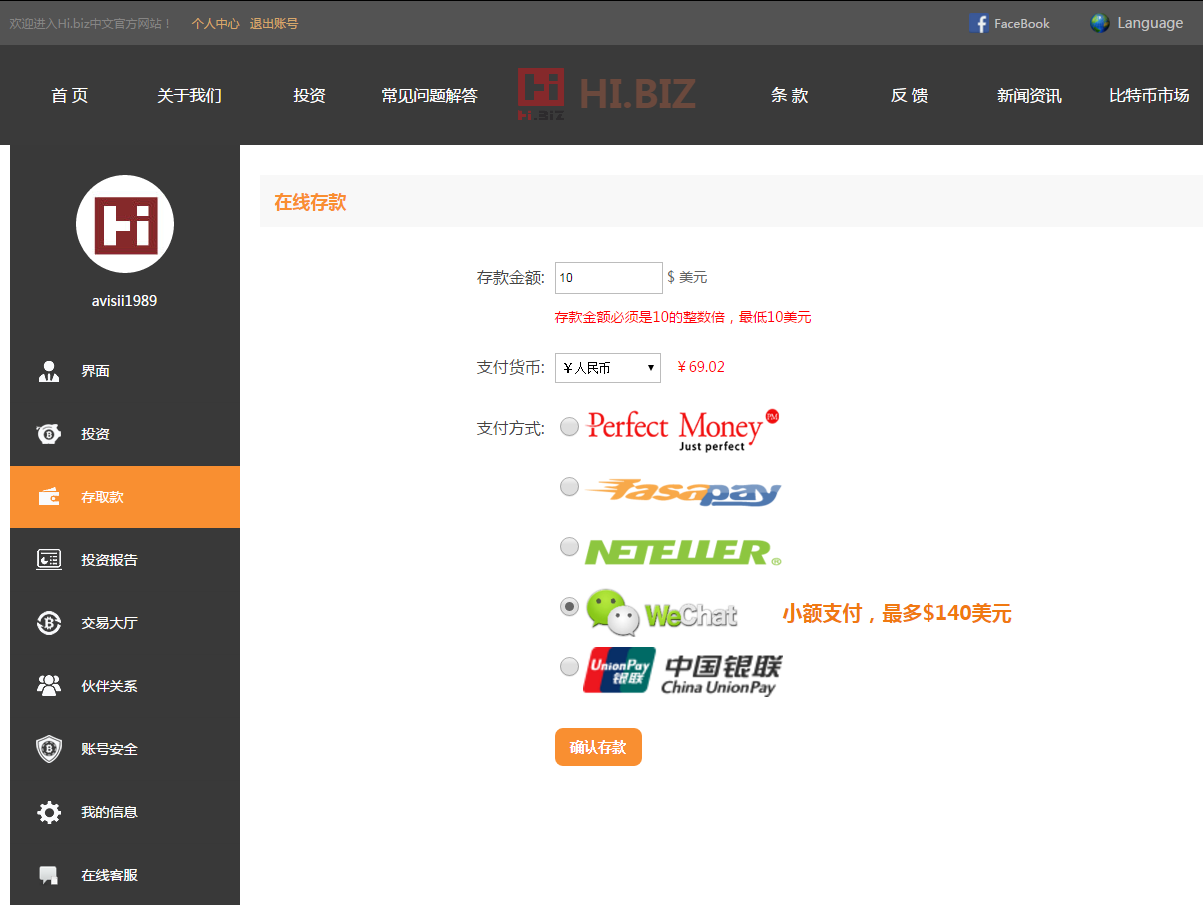Image resolution: width=1203 pixels, height=905 pixels.
Task: Click the user avatar Hi logo
Action: tap(125, 224)
